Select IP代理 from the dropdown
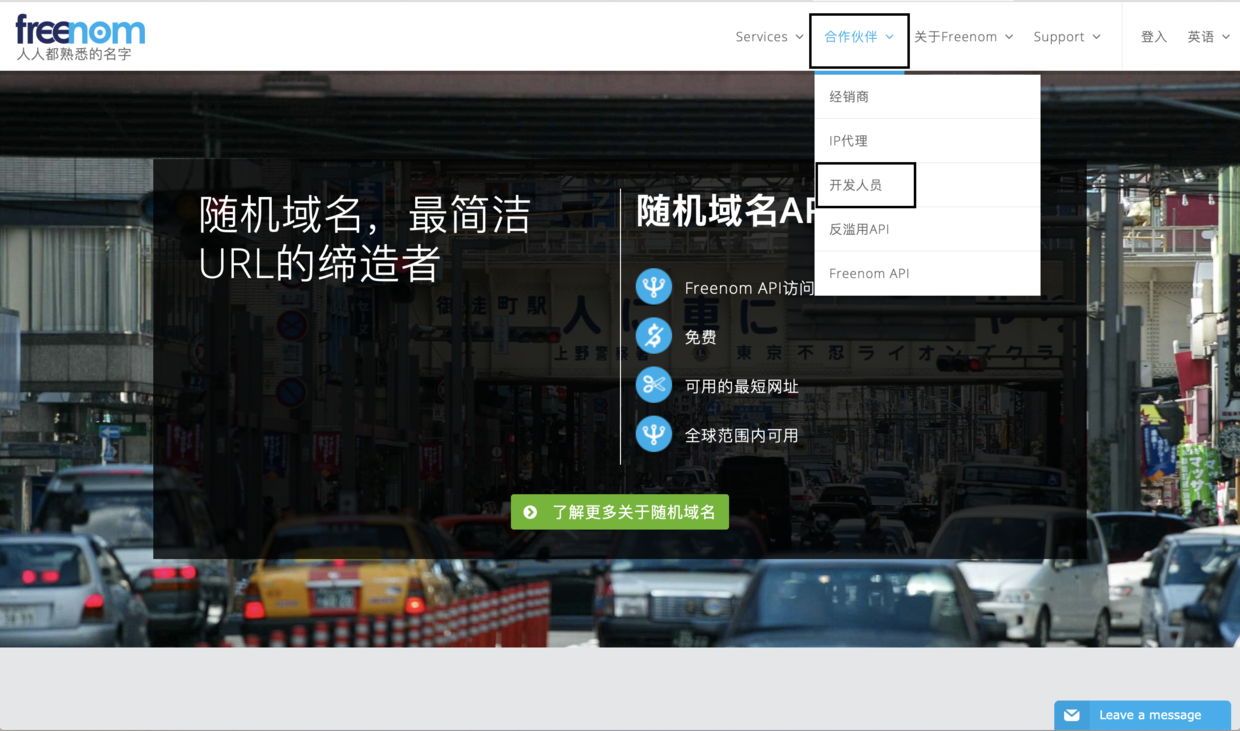The height and width of the screenshot is (731, 1240). pyautogui.click(x=927, y=141)
